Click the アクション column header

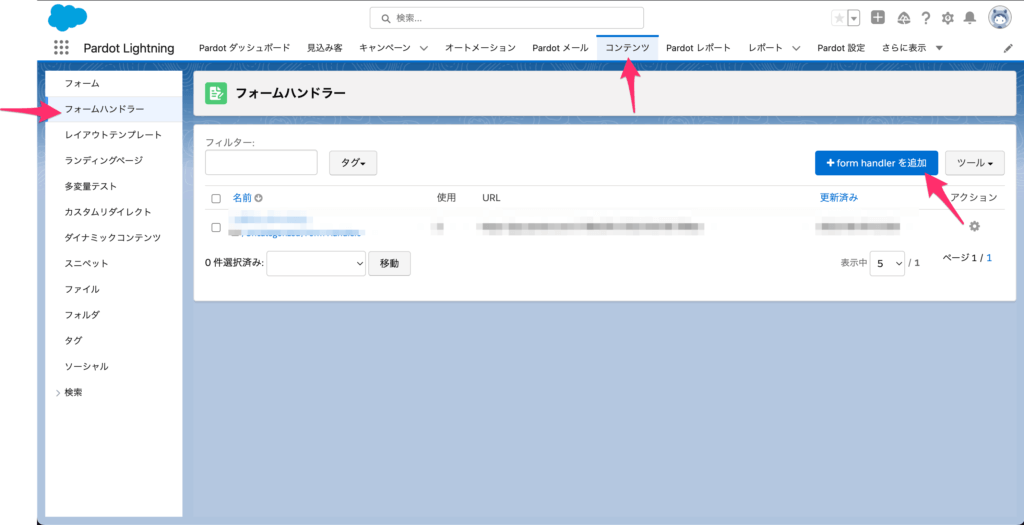pos(974,197)
